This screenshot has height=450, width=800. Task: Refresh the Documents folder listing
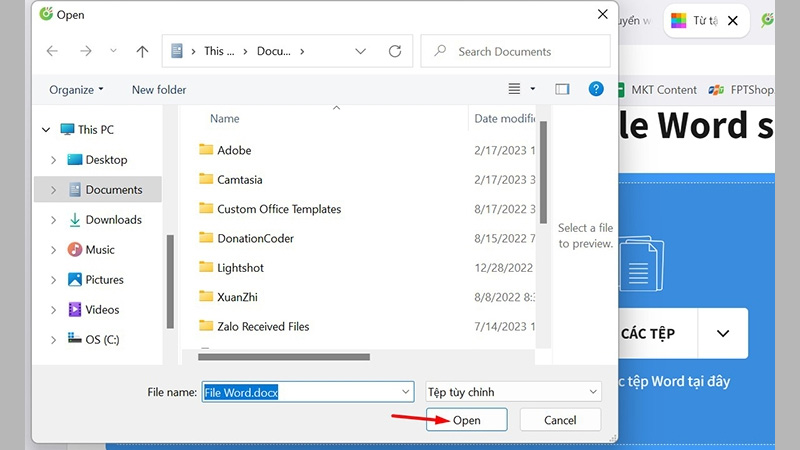[395, 51]
